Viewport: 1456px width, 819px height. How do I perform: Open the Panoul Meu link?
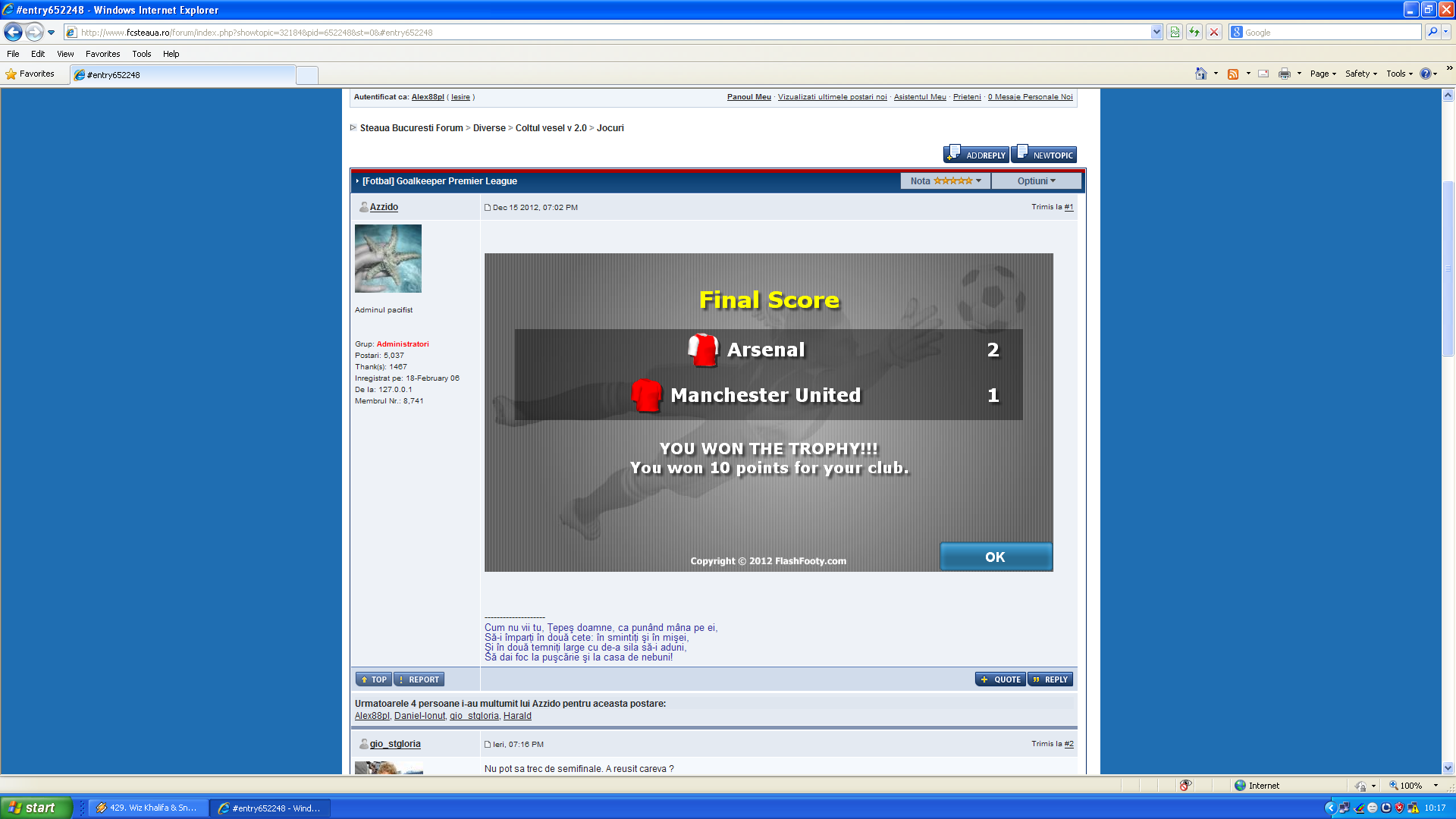tap(749, 97)
